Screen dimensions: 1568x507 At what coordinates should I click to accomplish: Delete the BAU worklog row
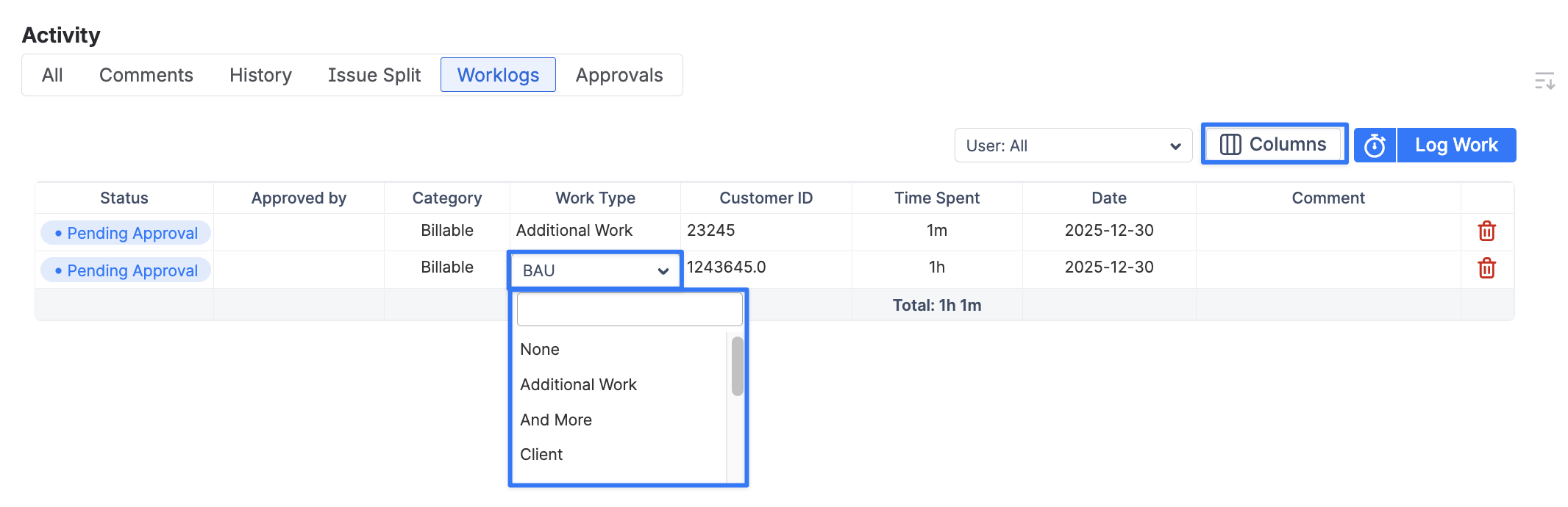(x=1486, y=269)
